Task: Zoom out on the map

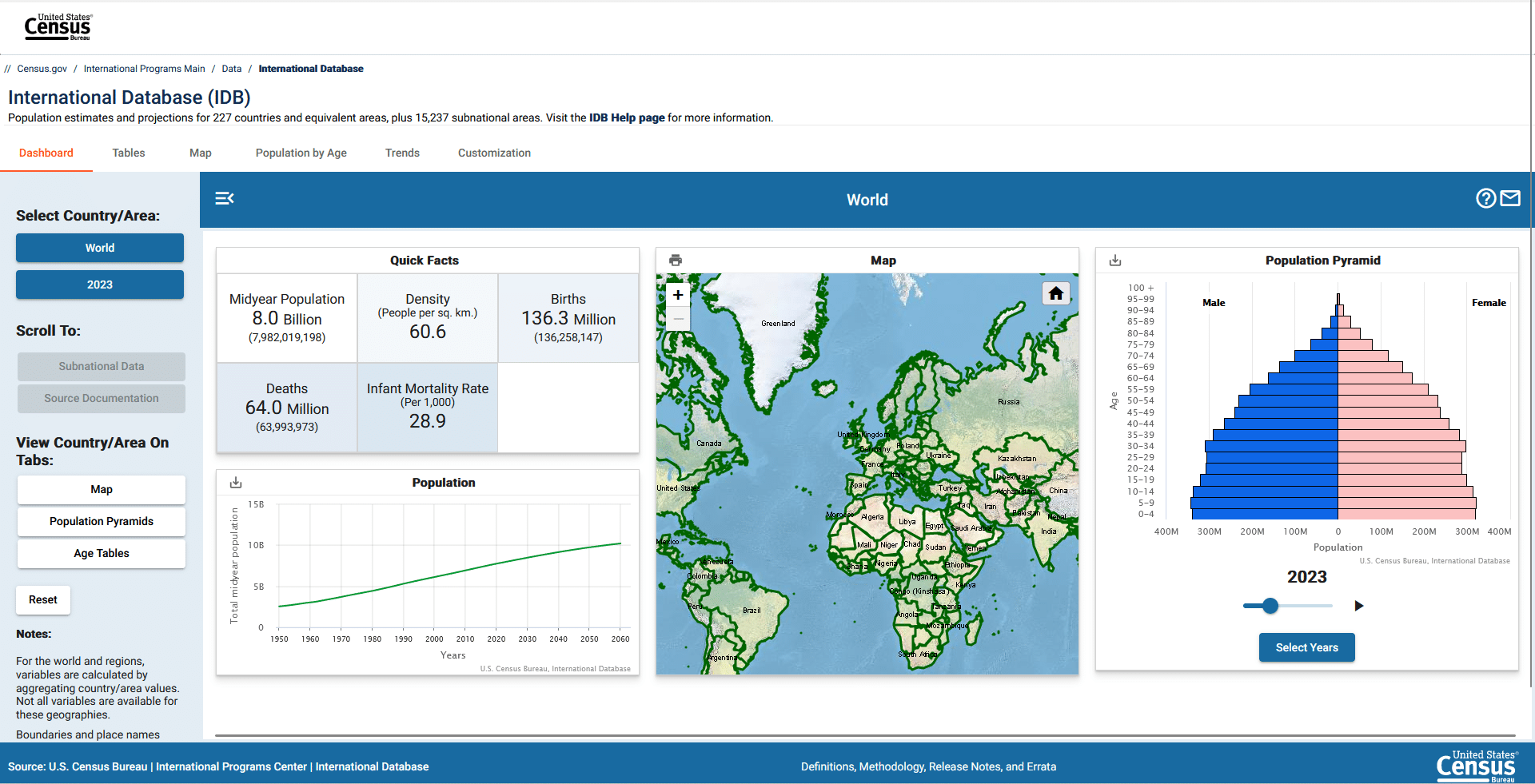Action: tap(678, 319)
